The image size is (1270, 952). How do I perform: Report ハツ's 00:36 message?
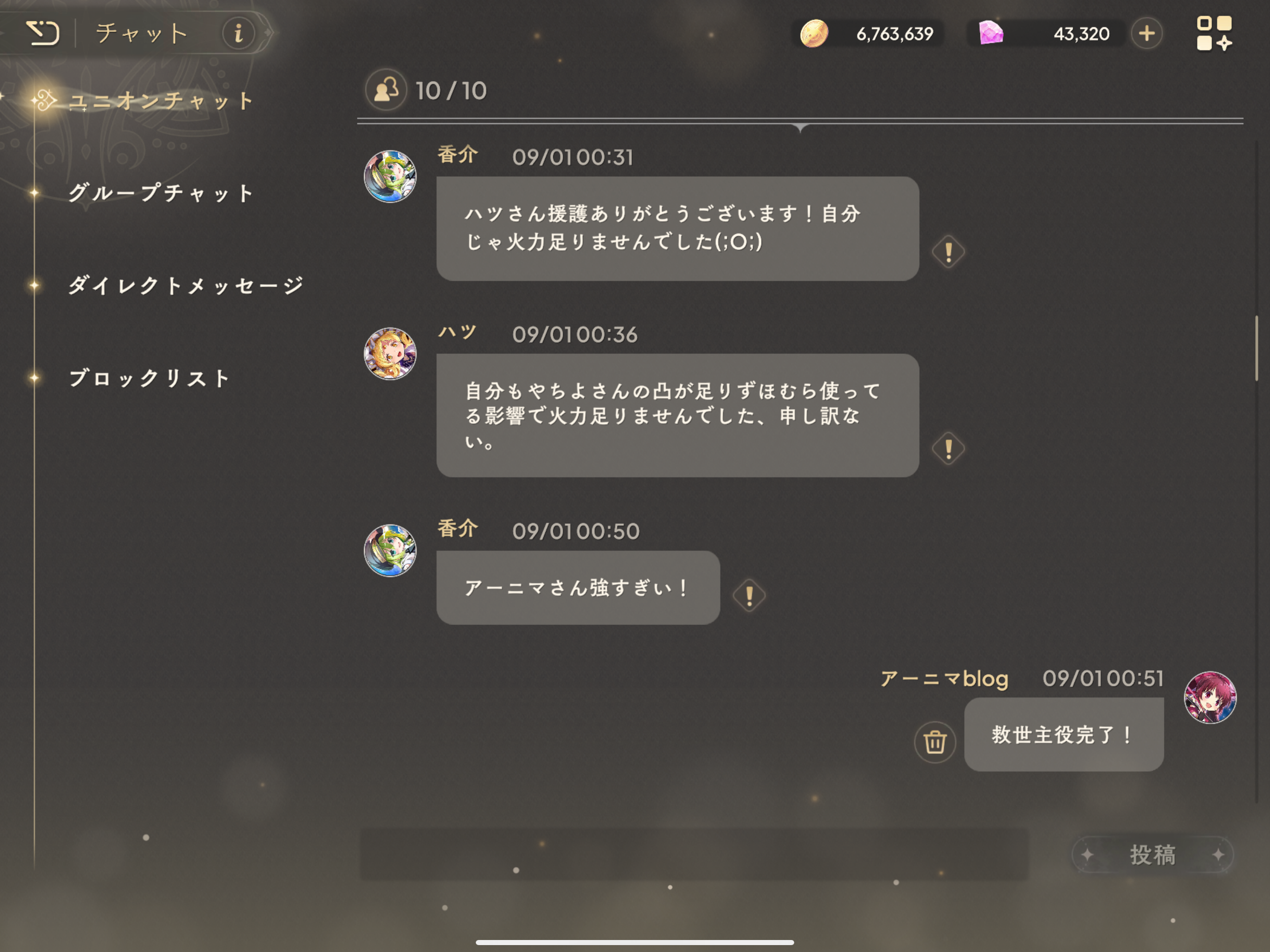tap(948, 448)
